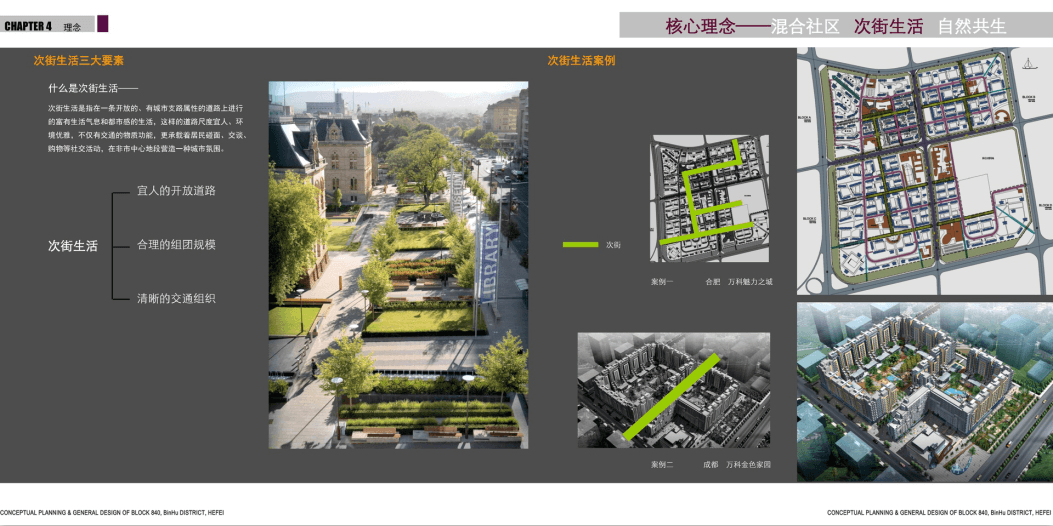Click the BLOCK C label on the master plan

[811, 219]
